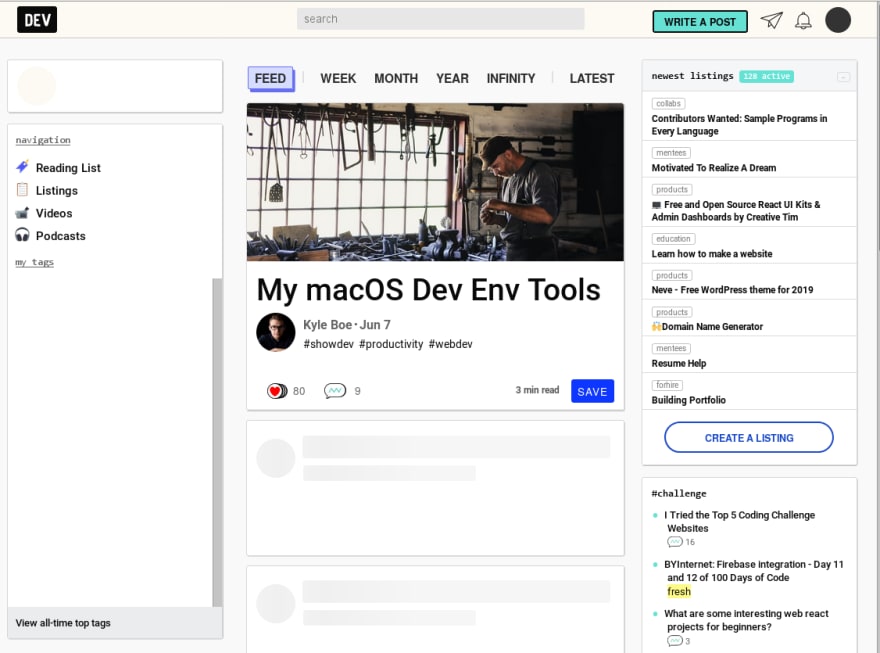Click the comments bubble icon on post
This screenshot has height=653, width=880.
coord(335,390)
